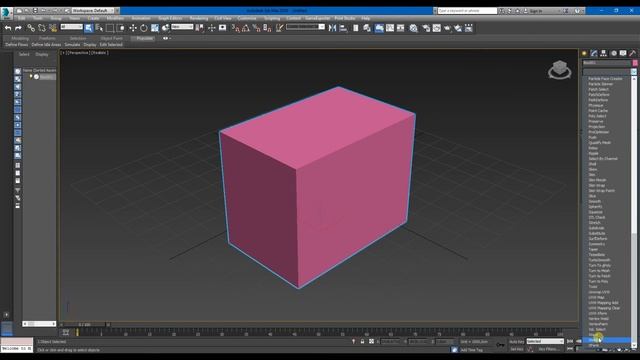Open the Motion command panel tab
Image resolution: width=640 pixels, height=360 pixels.
click(x=613, y=53)
